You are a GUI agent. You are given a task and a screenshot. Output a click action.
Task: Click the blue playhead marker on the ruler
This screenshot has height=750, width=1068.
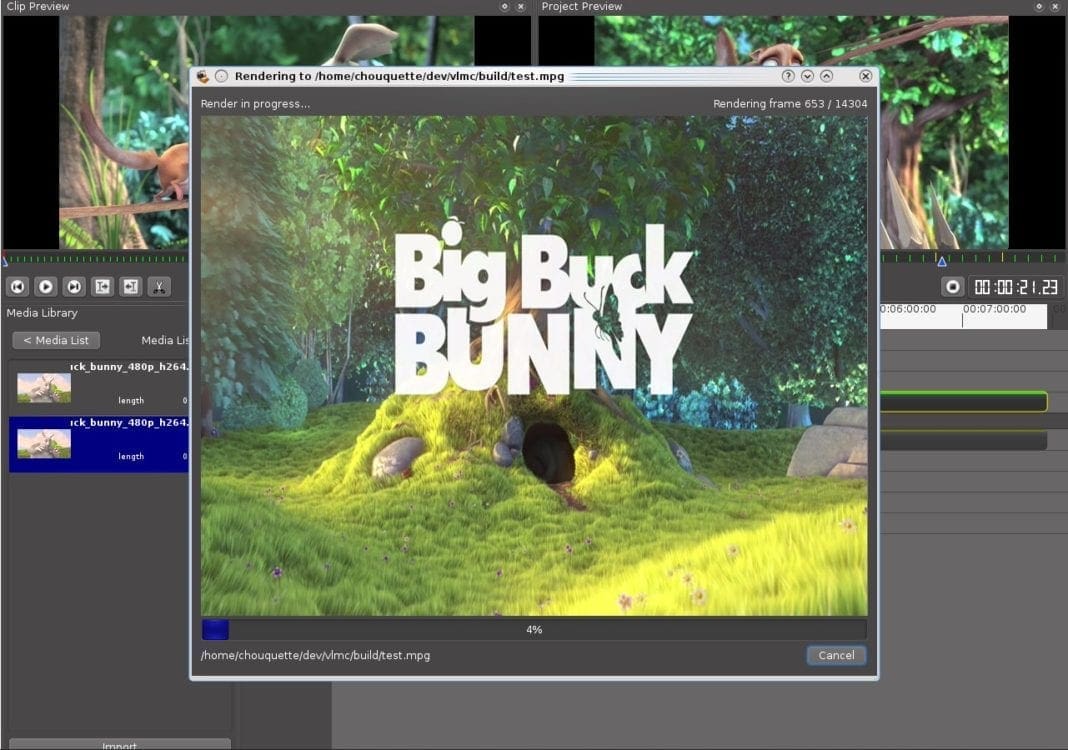point(941,261)
